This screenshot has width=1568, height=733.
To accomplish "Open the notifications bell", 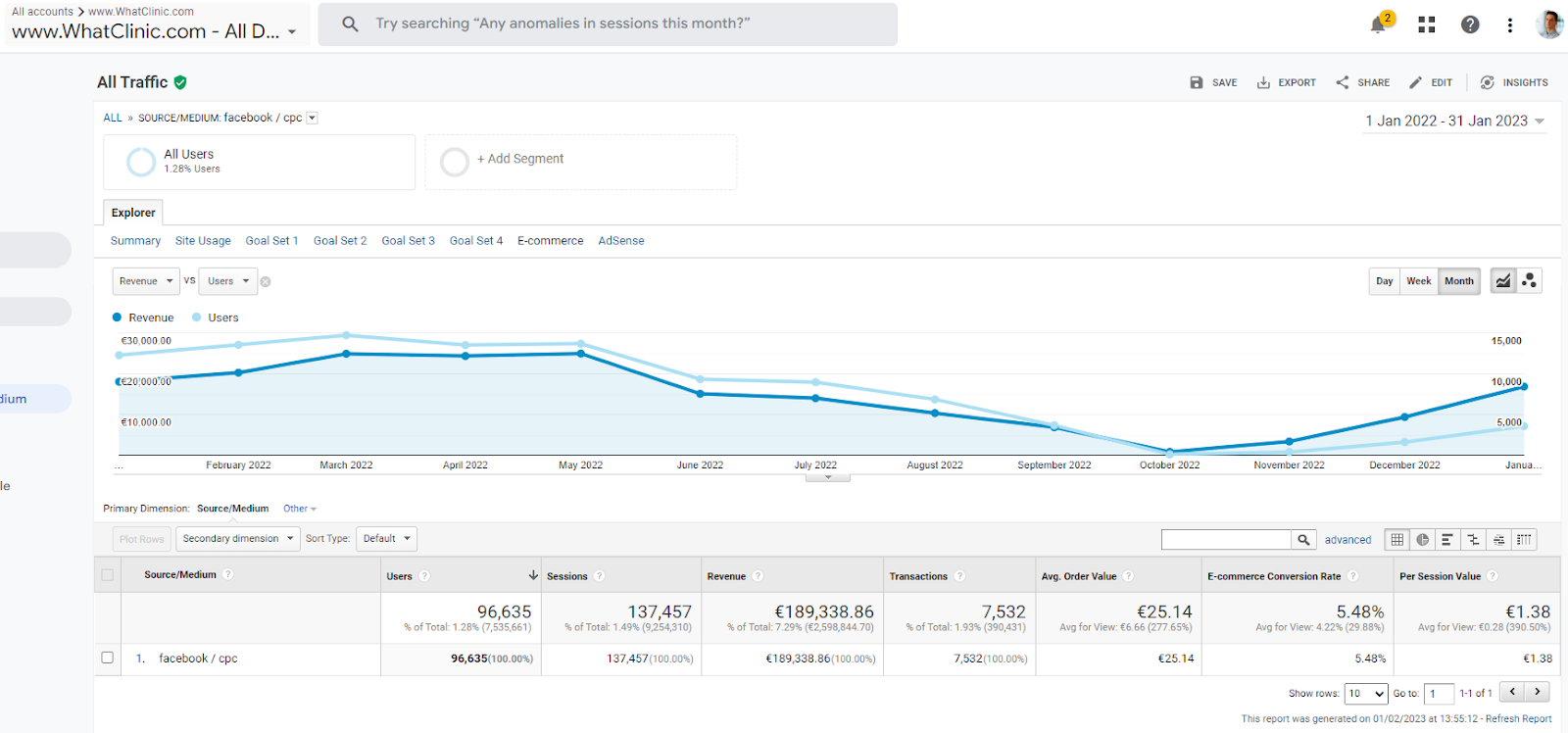I will [x=1380, y=24].
